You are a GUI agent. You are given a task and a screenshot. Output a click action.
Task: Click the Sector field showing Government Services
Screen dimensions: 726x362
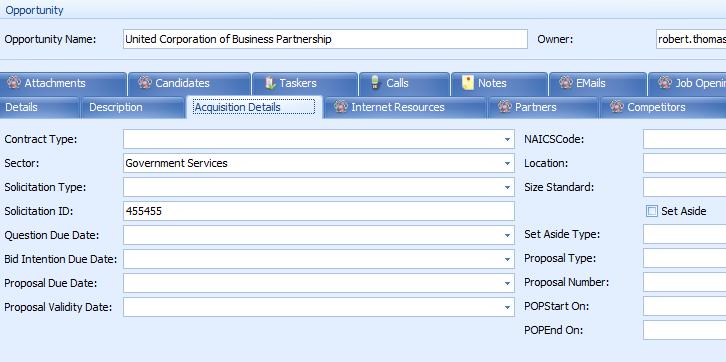click(319, 163)
